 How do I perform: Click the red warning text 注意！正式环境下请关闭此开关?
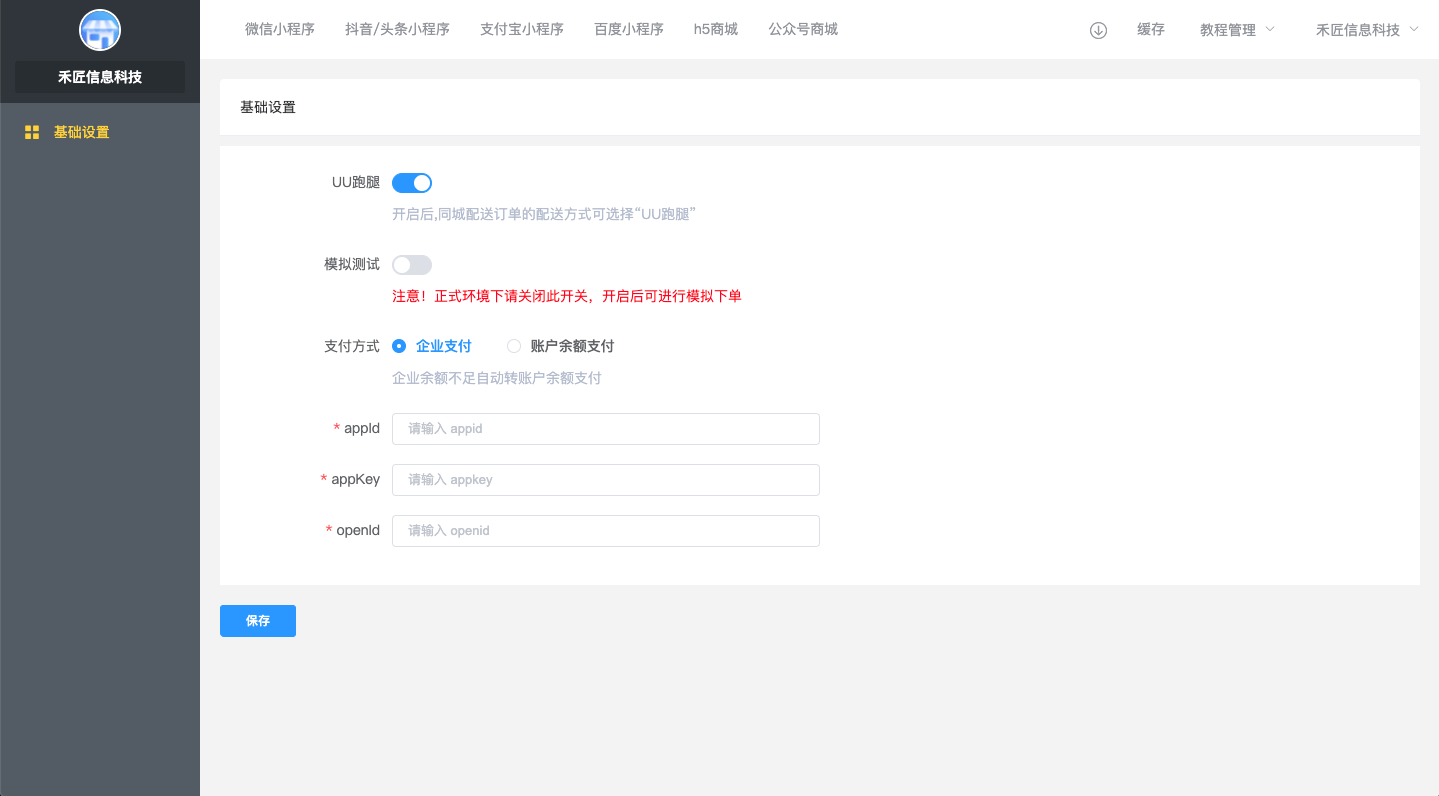(566, 296)
